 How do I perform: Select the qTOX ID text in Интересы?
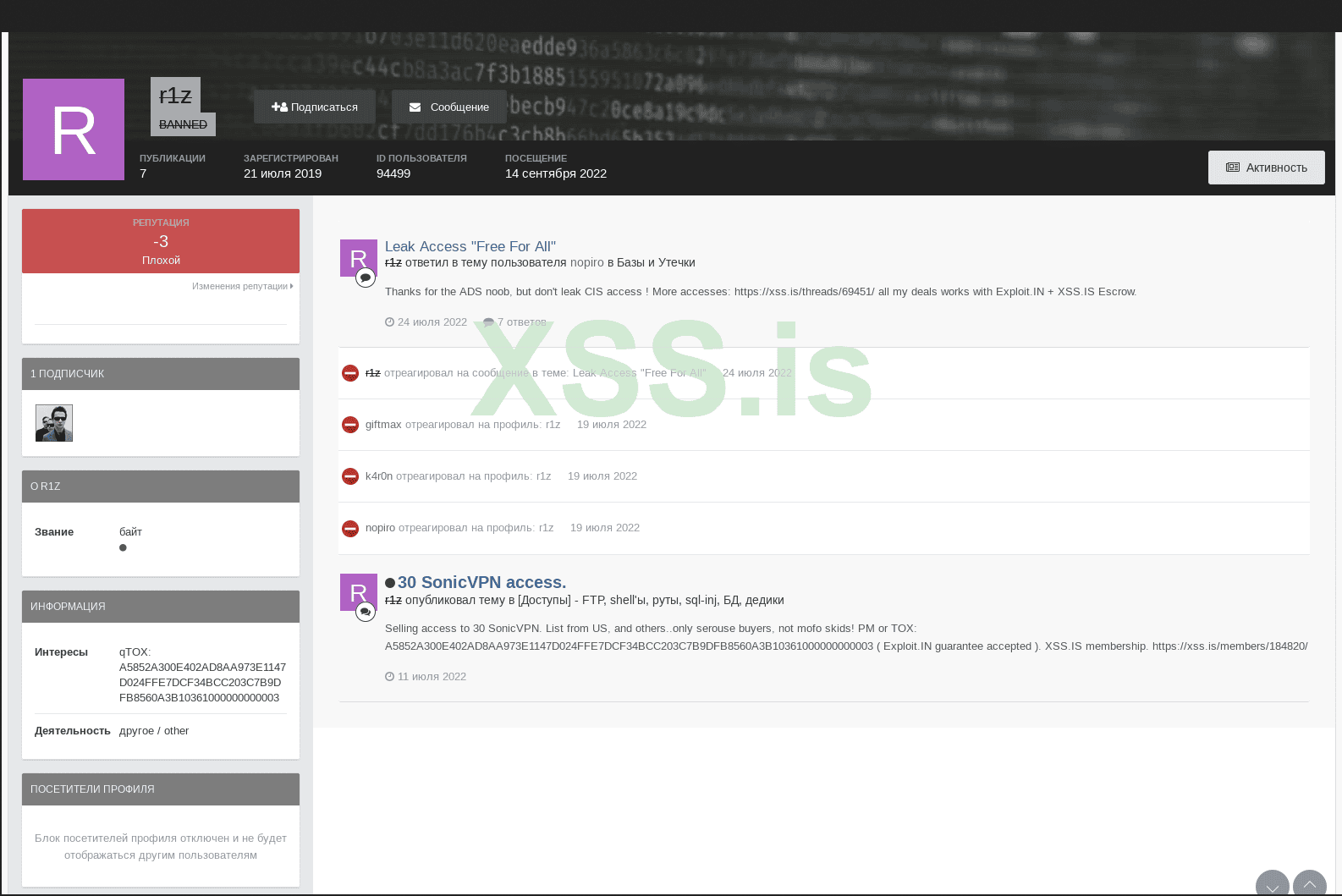202,675
